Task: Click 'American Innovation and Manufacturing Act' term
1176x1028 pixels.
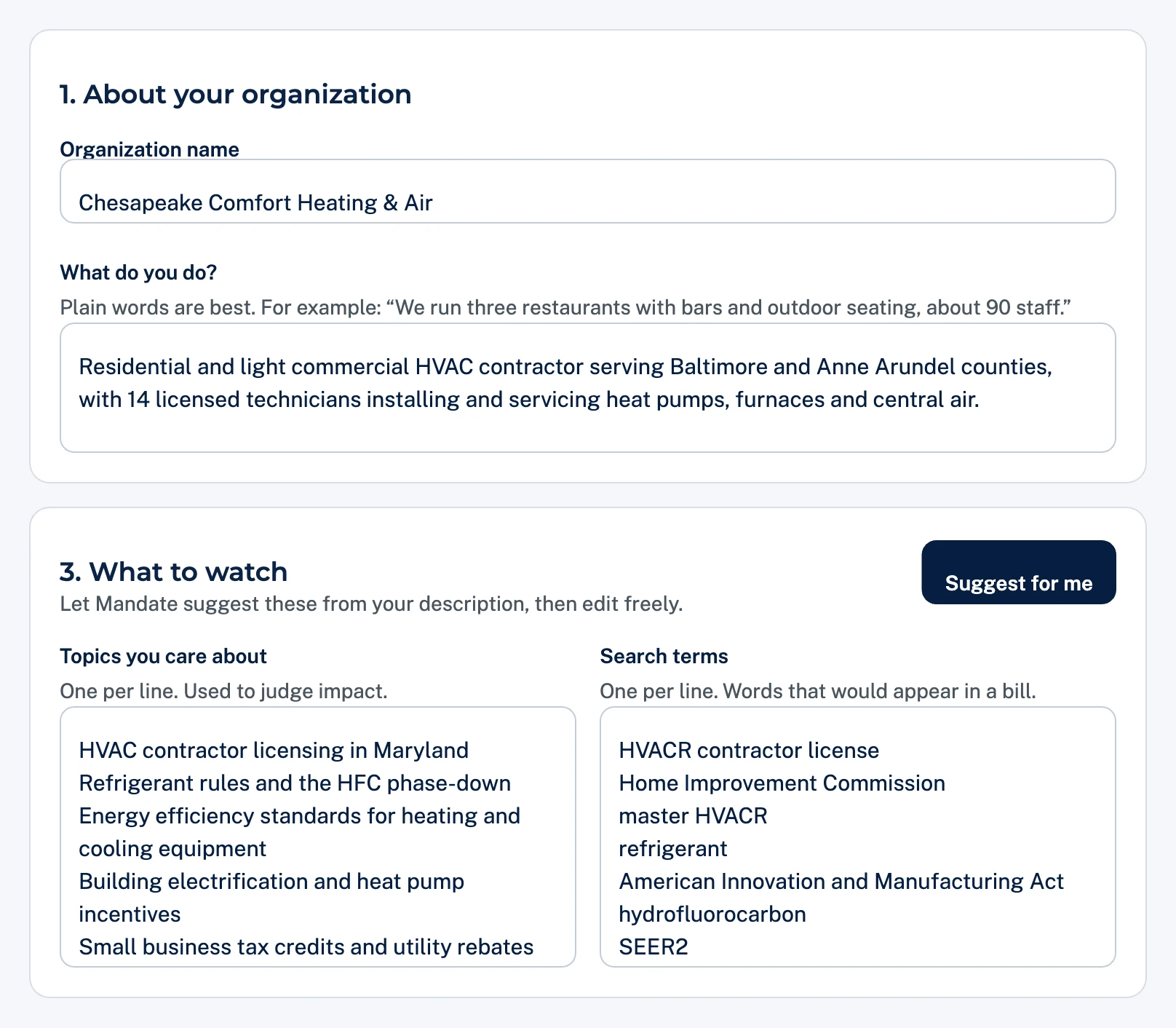Action: (841, 881)
